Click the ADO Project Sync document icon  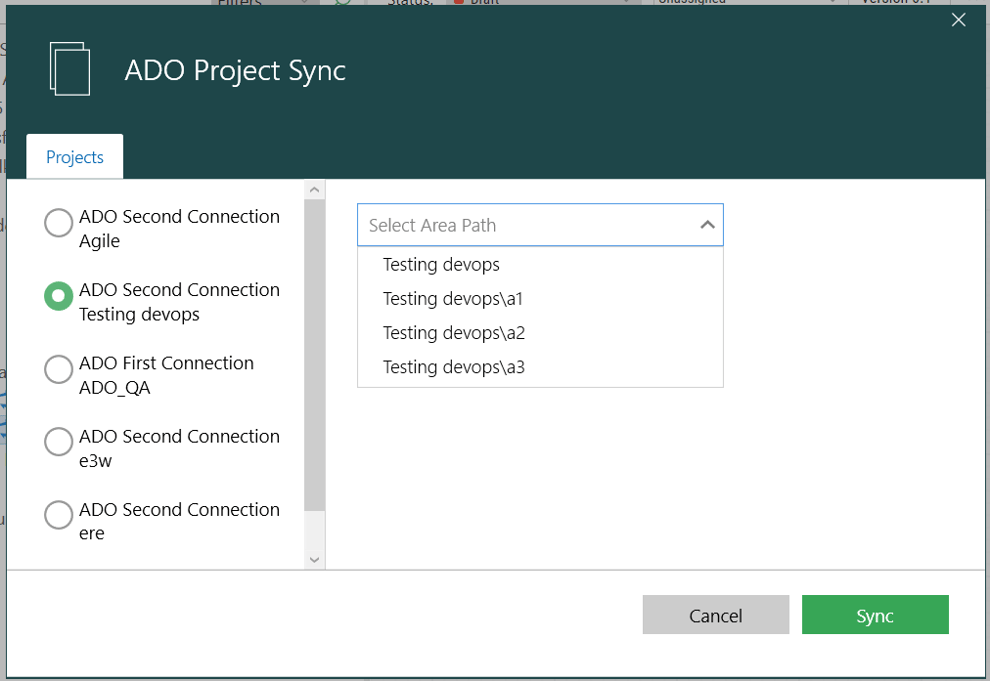[66, 67]
